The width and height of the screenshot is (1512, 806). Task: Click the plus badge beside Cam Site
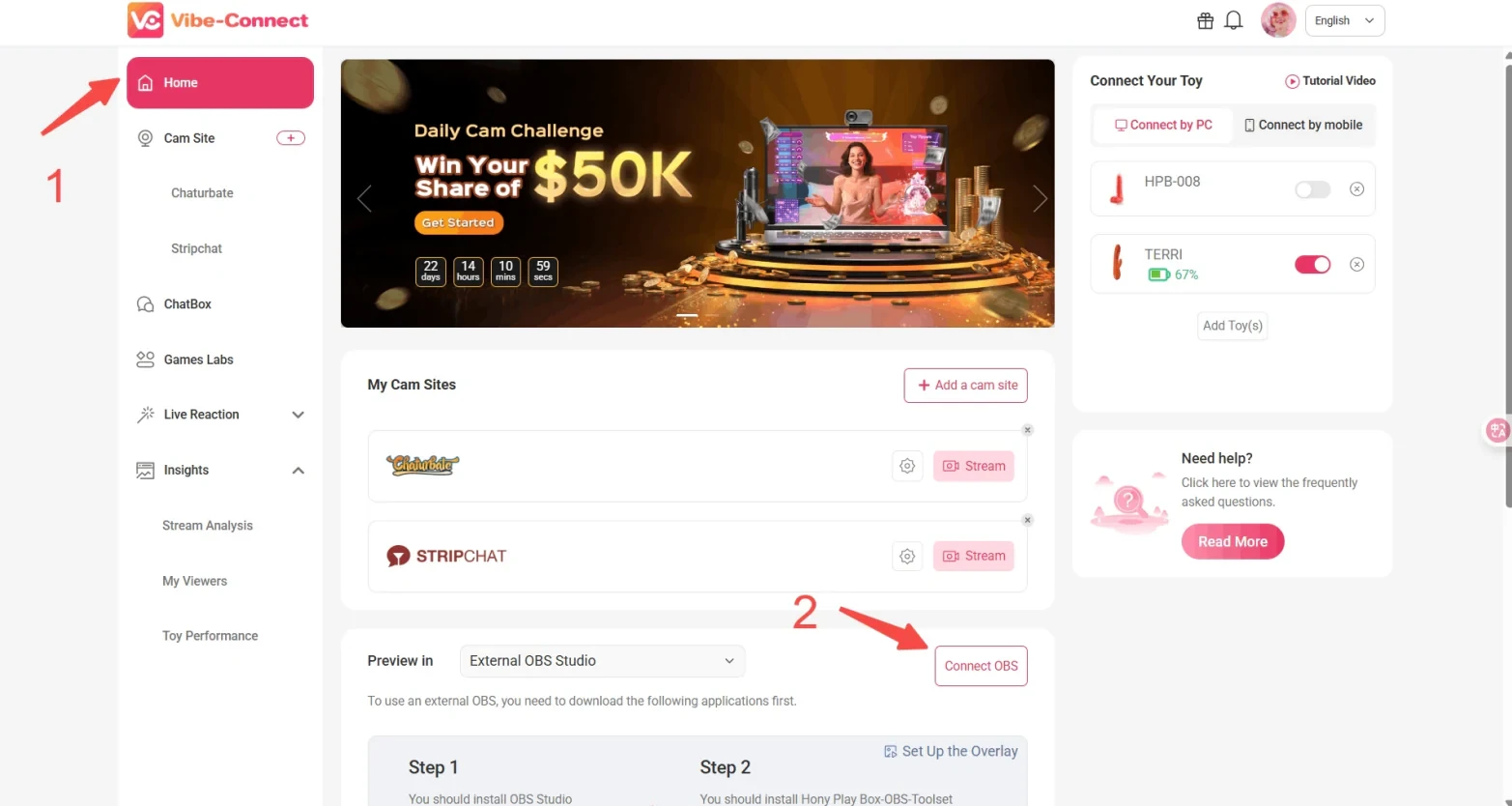click(x=291, y=138)
